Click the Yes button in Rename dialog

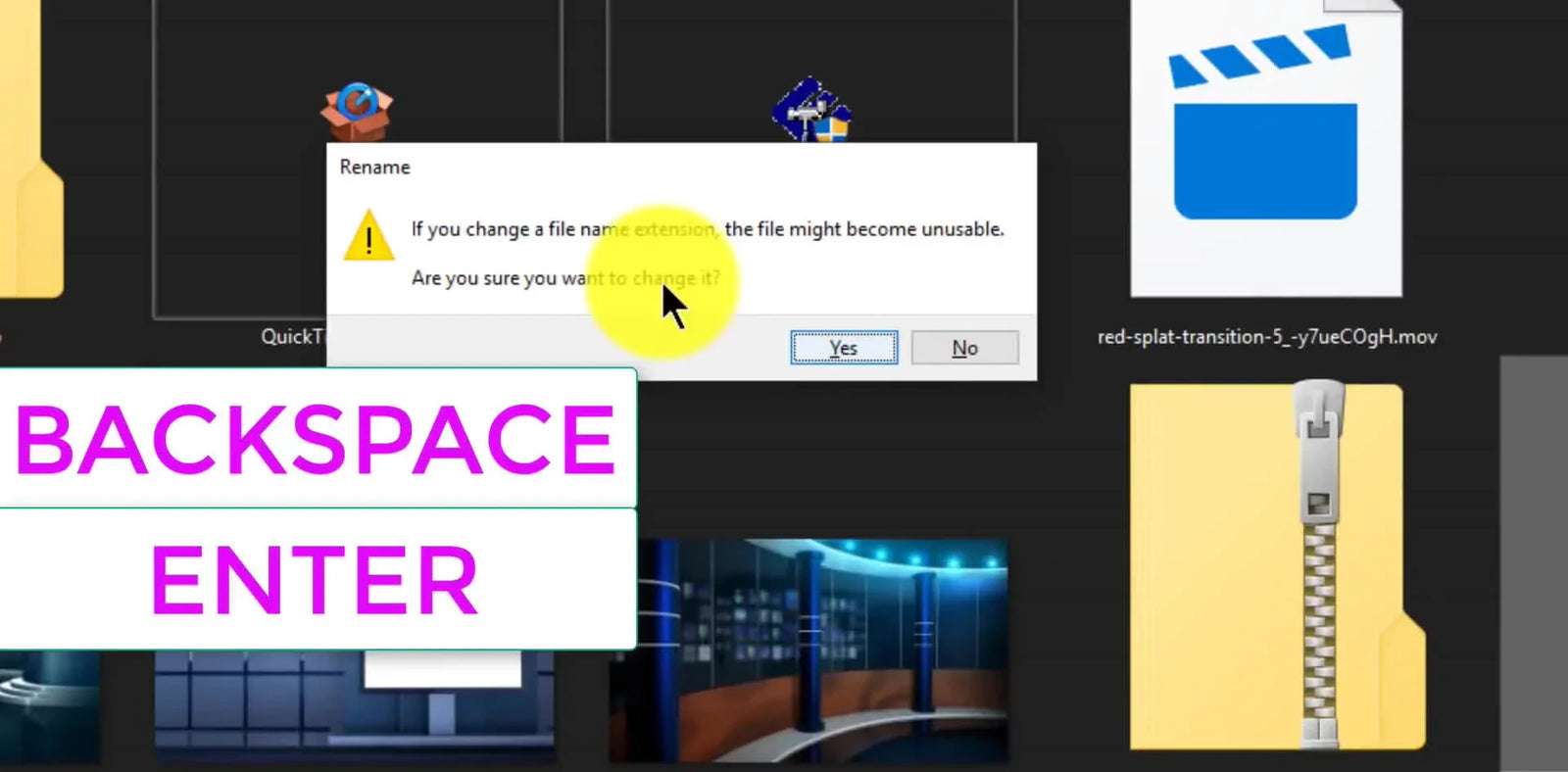pyautogui.click(x=843, y=348)
